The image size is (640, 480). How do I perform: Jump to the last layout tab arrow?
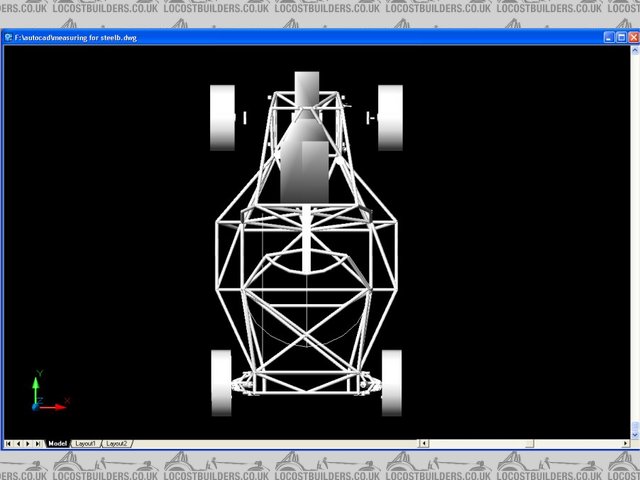[x=39, y=443]
